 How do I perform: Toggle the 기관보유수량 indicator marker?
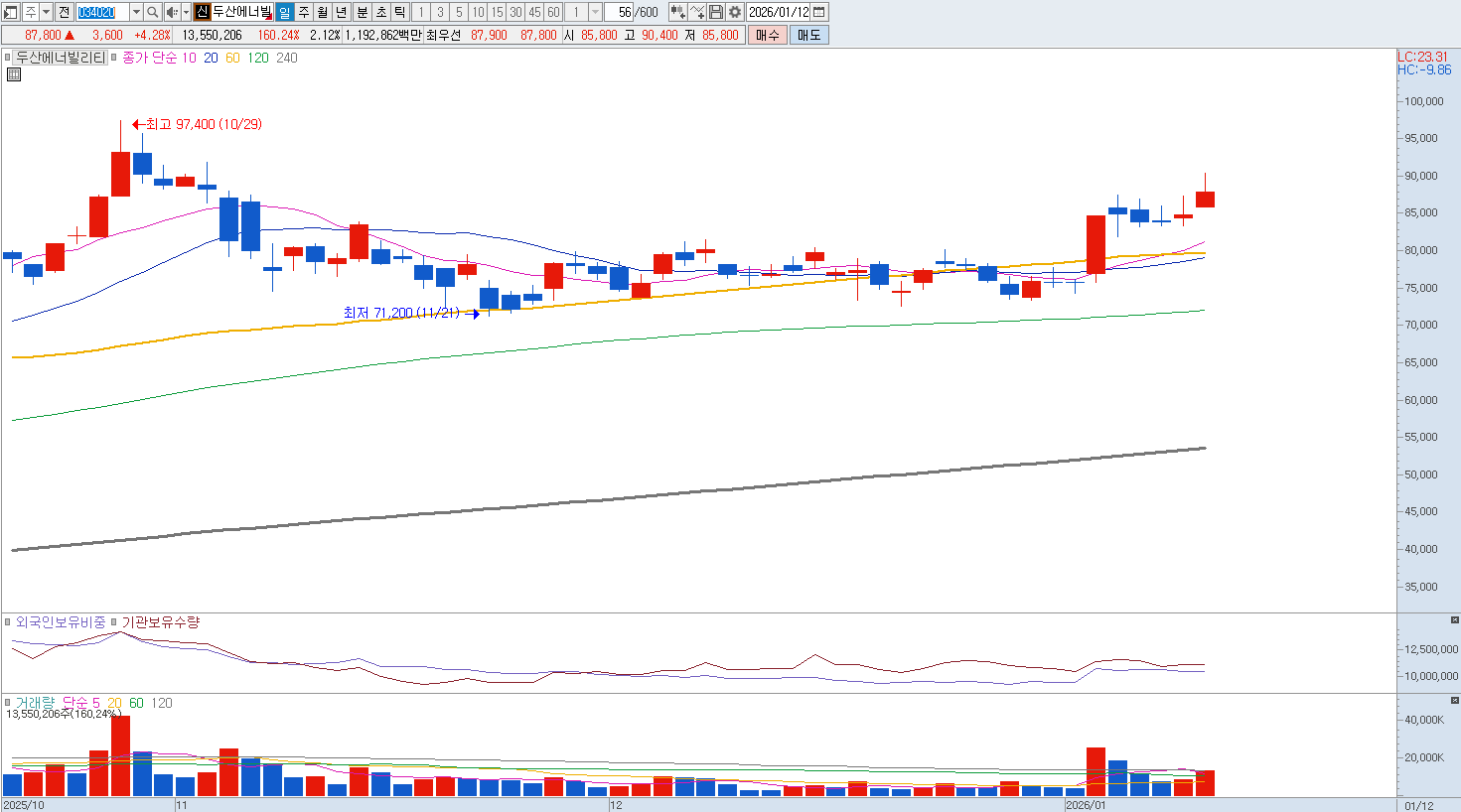tap(114, 622)
